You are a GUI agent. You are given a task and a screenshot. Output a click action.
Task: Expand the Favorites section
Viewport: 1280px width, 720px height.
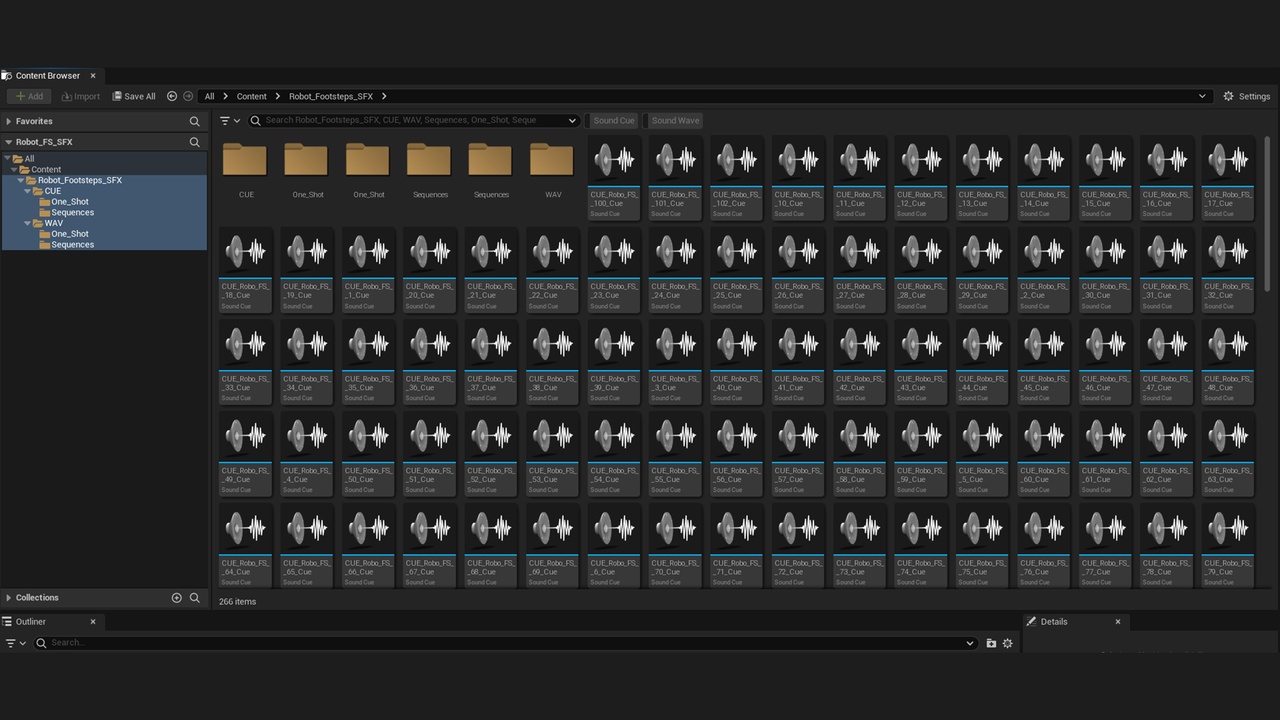pos(9,121)
